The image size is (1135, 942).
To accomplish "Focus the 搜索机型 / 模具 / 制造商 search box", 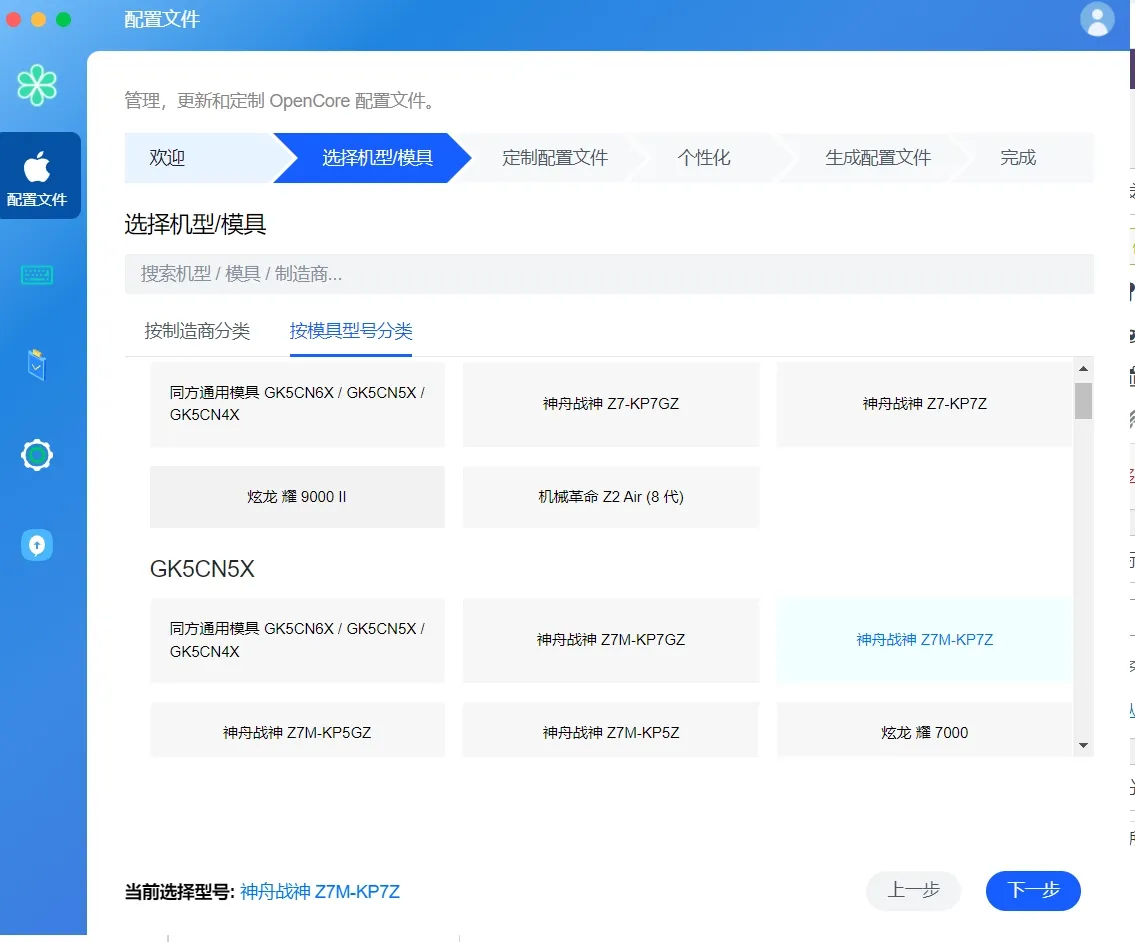I will click(x=609, y=274).
